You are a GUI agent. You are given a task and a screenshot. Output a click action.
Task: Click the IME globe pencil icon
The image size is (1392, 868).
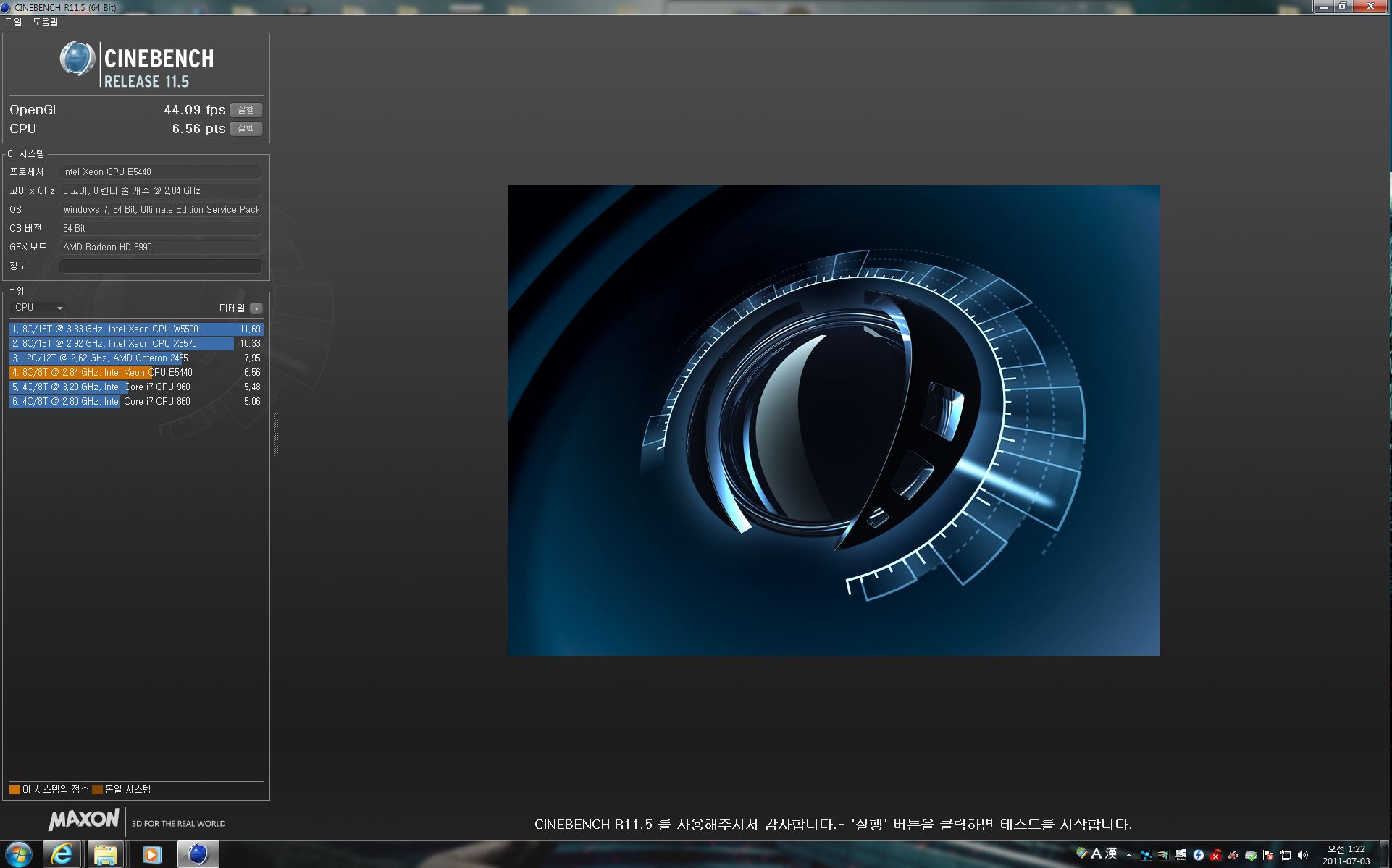pyautogui.click(x=1082, y=854)
